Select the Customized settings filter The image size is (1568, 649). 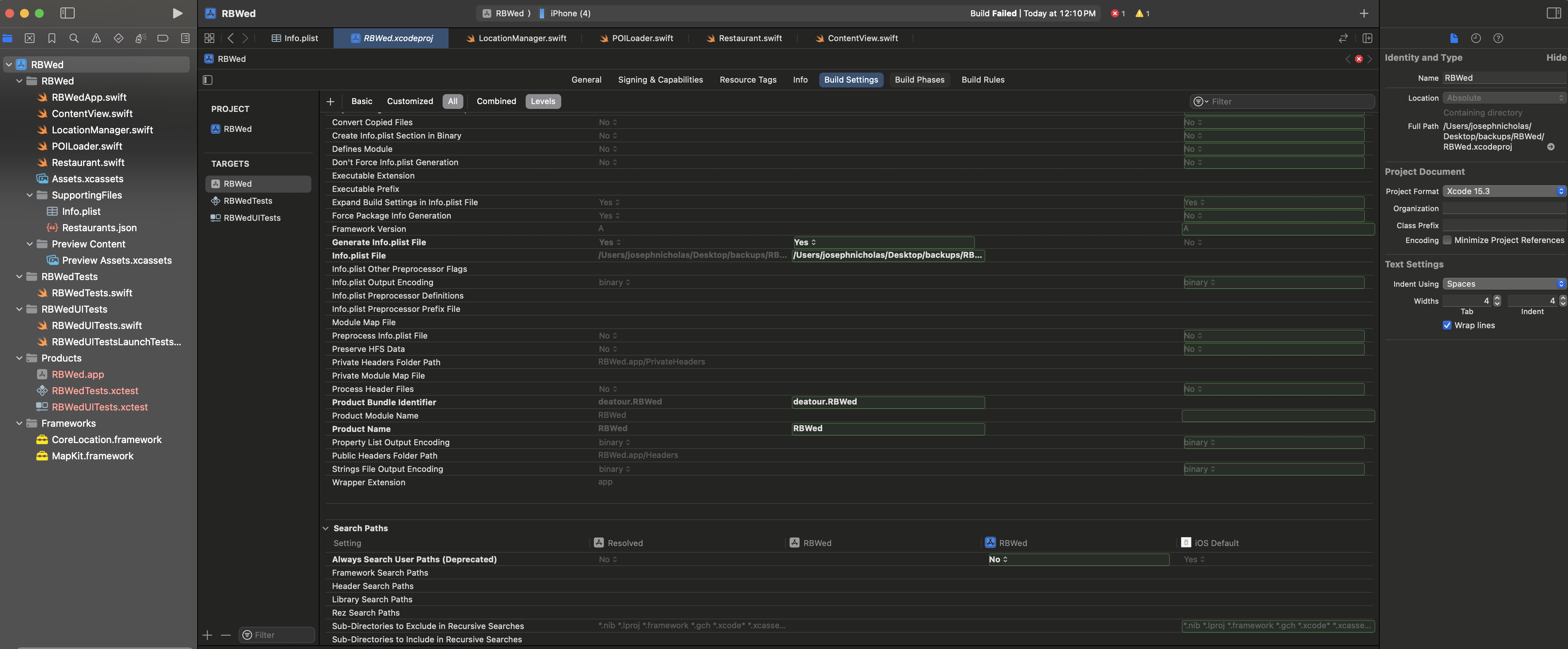coord(410,101)
